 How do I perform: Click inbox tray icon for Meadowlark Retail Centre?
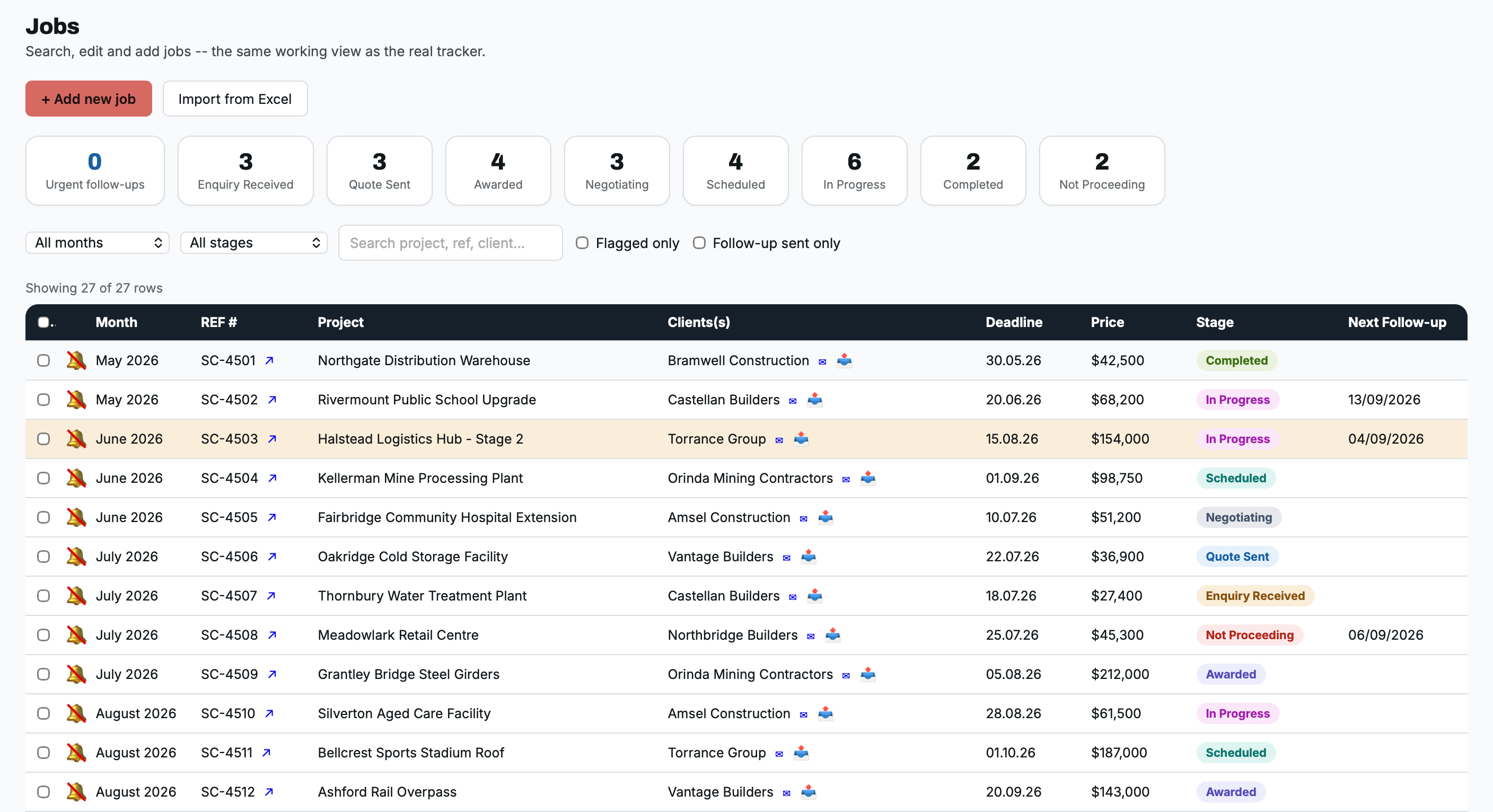point(832,634)
